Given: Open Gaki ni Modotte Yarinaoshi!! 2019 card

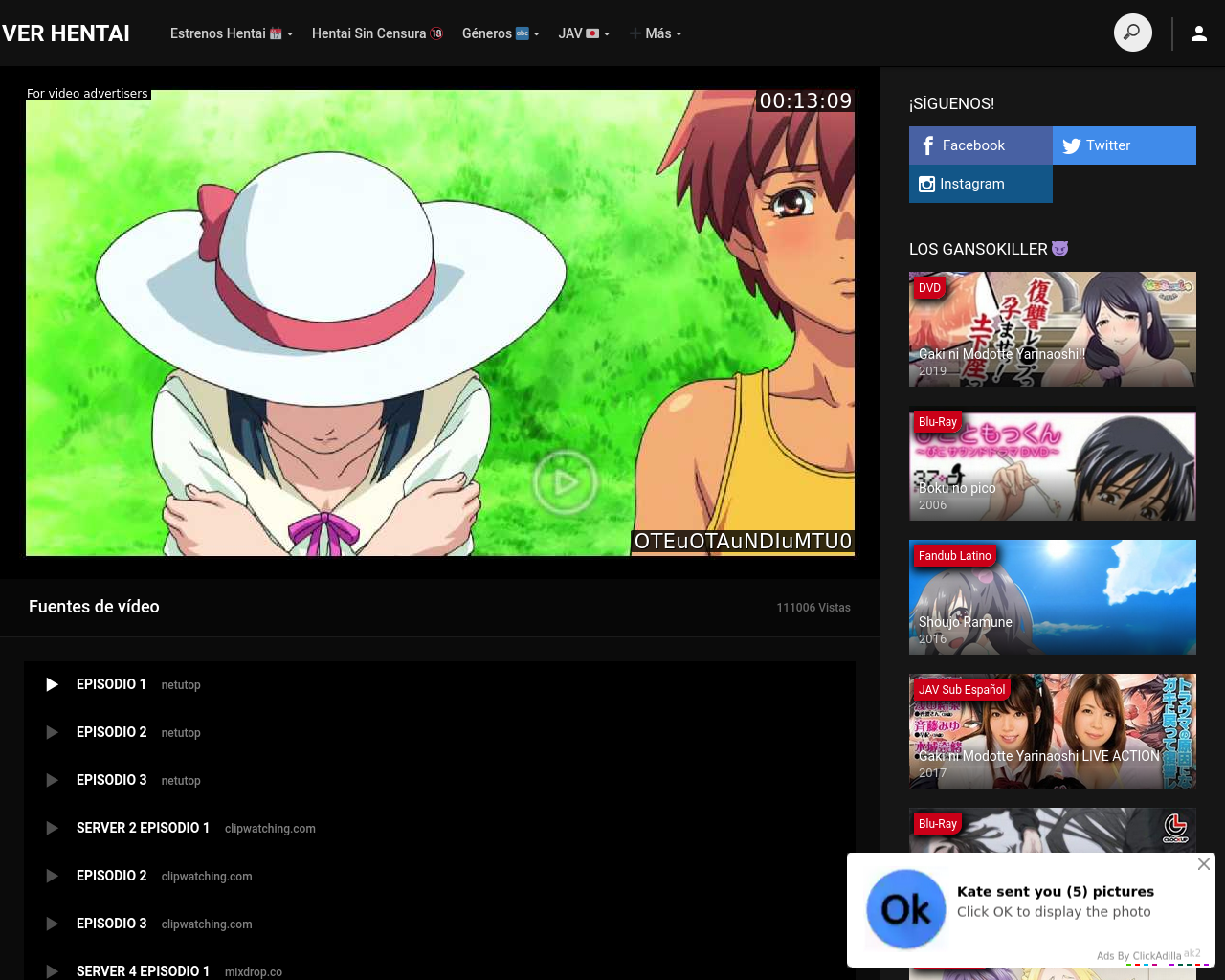Looking at the screenshot, I should [1053, 329].
